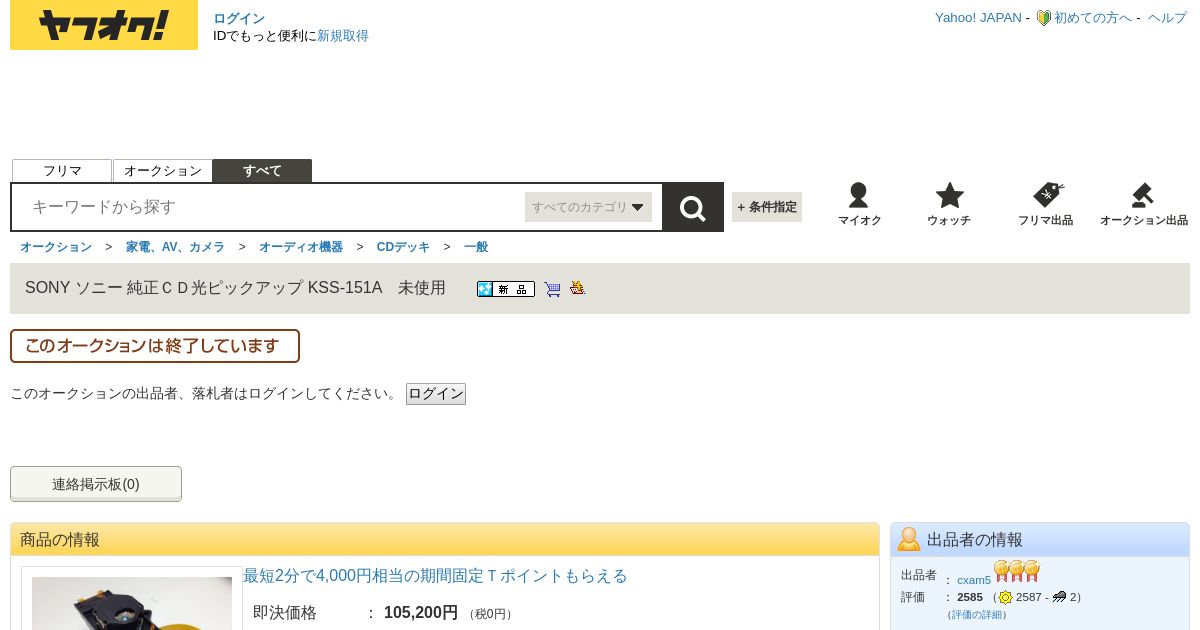Click the magnifier search button
The image size is (1200, 630).
(693, 207)
